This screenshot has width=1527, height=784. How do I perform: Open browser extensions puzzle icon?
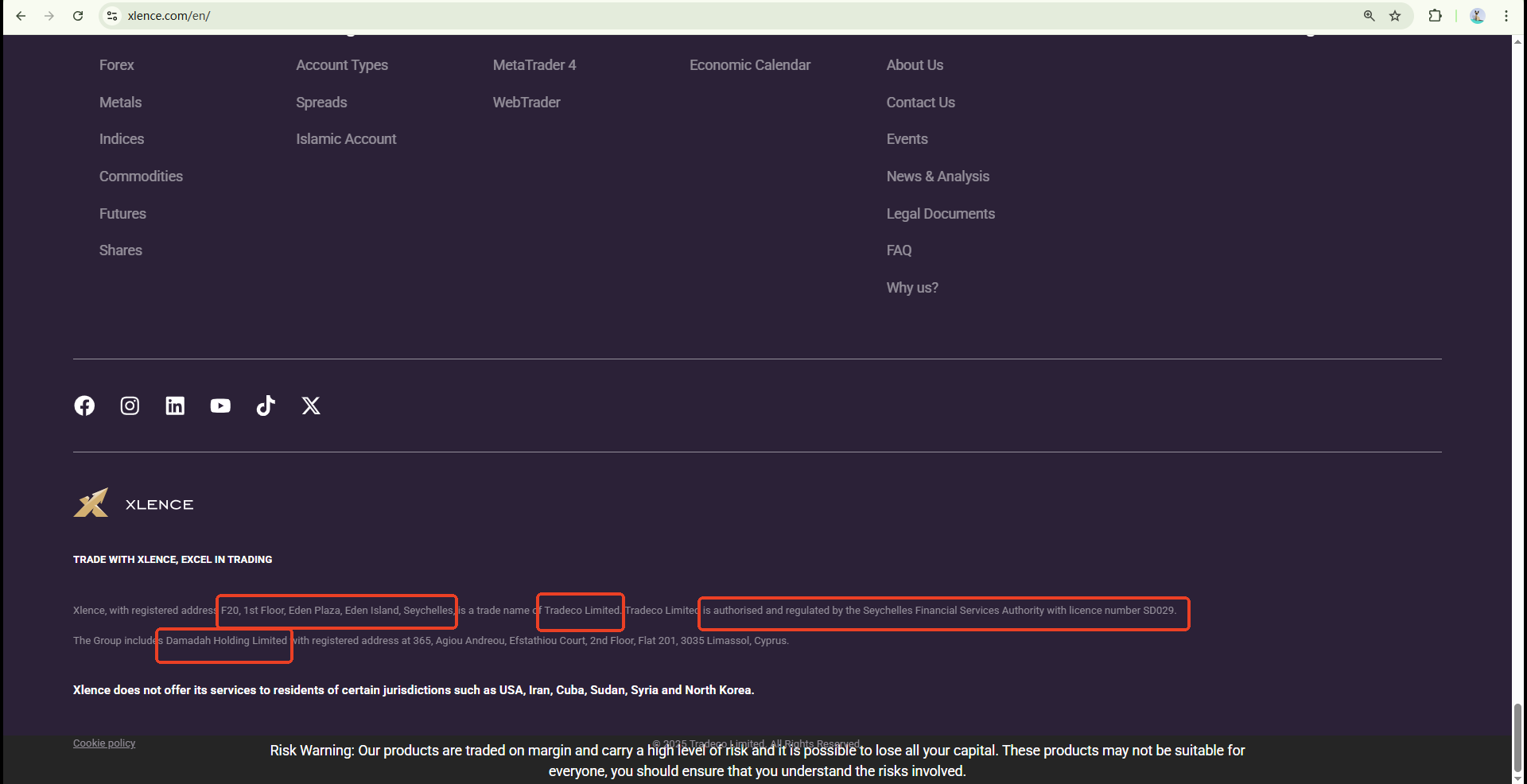[x=1435, y=16]
